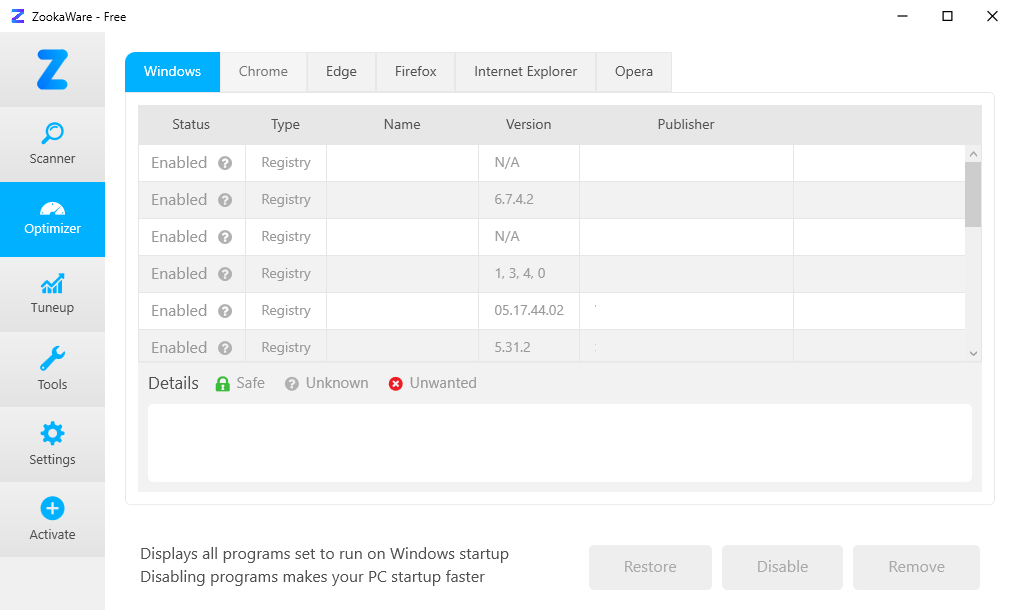Open the Tuneup chart section

52,294
